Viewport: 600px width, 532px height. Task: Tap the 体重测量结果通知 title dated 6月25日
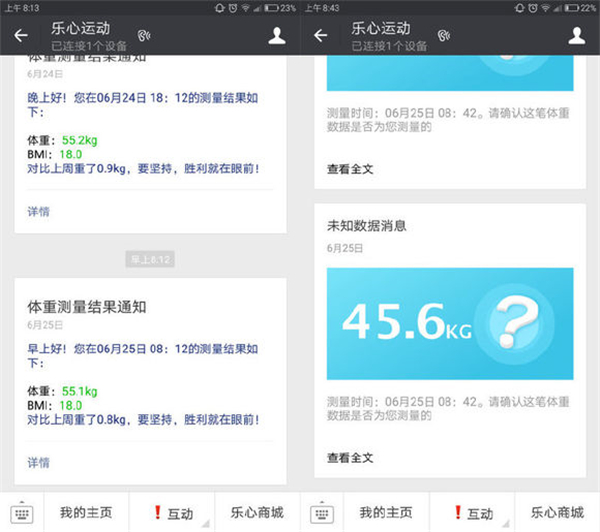pyautogui.click(x=86, y=307)
